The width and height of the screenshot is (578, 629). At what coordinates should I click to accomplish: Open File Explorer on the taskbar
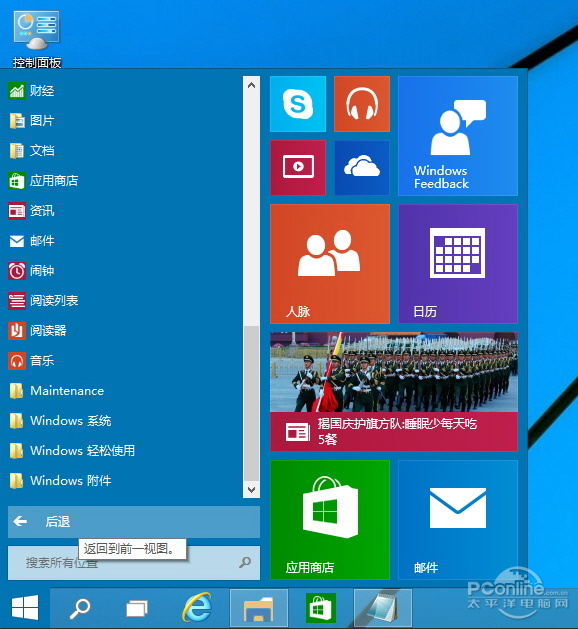click(259, 608)
